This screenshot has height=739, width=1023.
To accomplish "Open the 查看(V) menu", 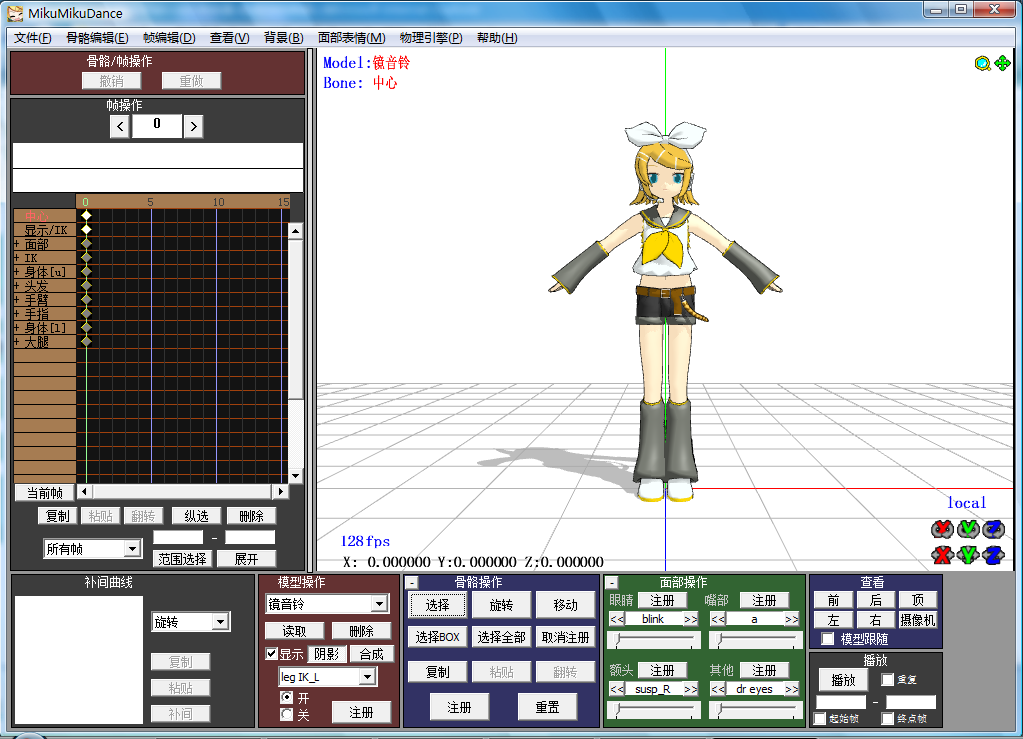I will click(229, 38).
